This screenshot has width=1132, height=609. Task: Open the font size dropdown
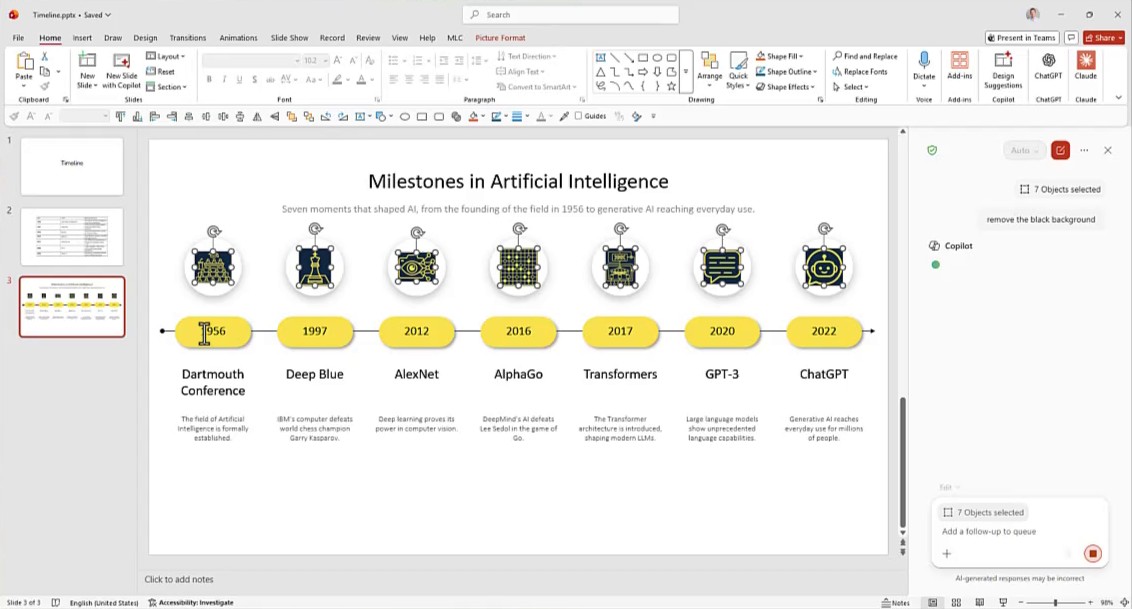coord(326,61)
